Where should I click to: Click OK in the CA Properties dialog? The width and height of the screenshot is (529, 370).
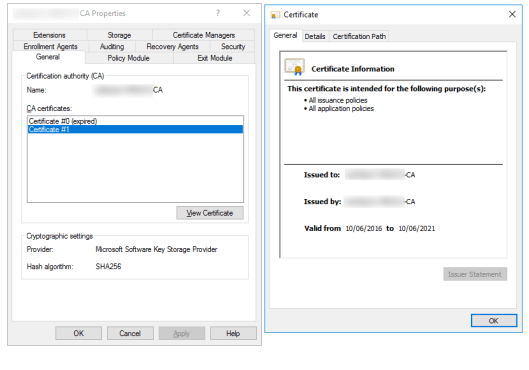78,333
